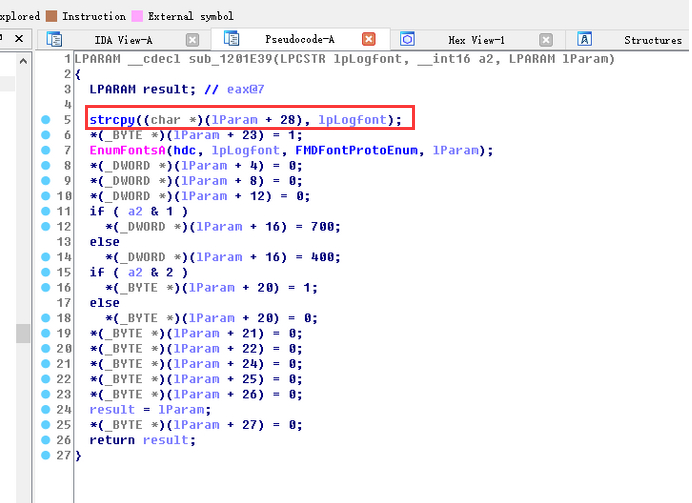Toggle breakpoint dot on line 7

coord(45,150)
